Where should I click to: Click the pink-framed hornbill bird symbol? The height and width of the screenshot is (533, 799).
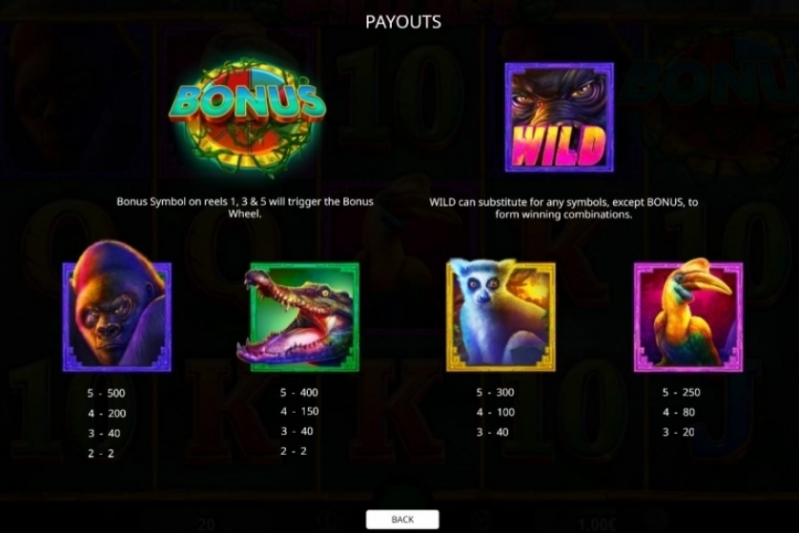pyautogui.click(x=688, y=315)
